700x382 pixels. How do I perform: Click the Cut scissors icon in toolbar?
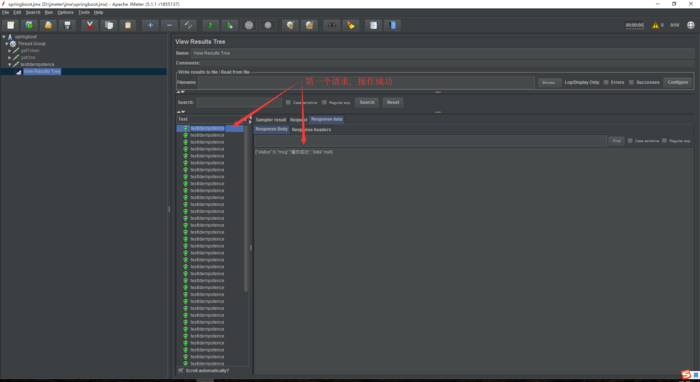(90, 25)
